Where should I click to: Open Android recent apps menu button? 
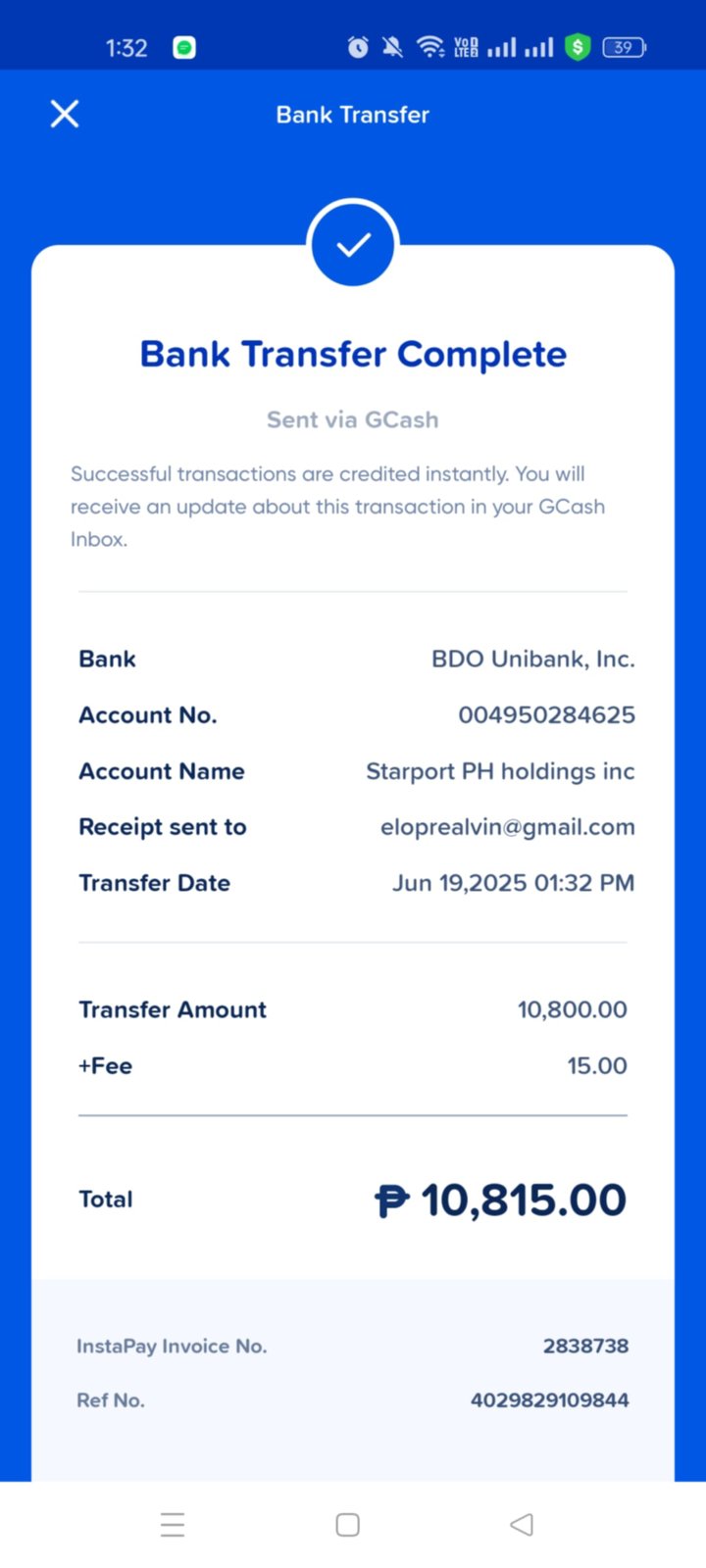tap(173, 1524)
